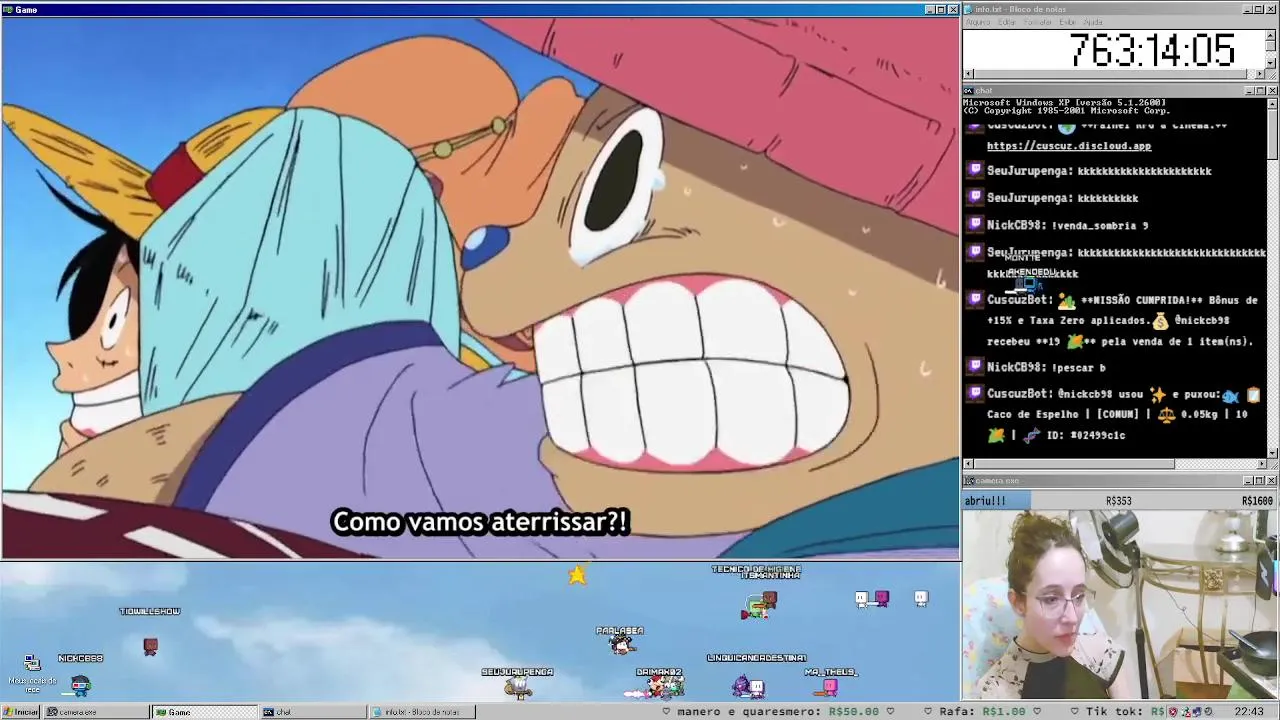Image resolution: width=1280 pixels, height=720 pixels.
Task: Switch to the chat taskbar button
Action: pyautogui.click(x=312, y=712)
